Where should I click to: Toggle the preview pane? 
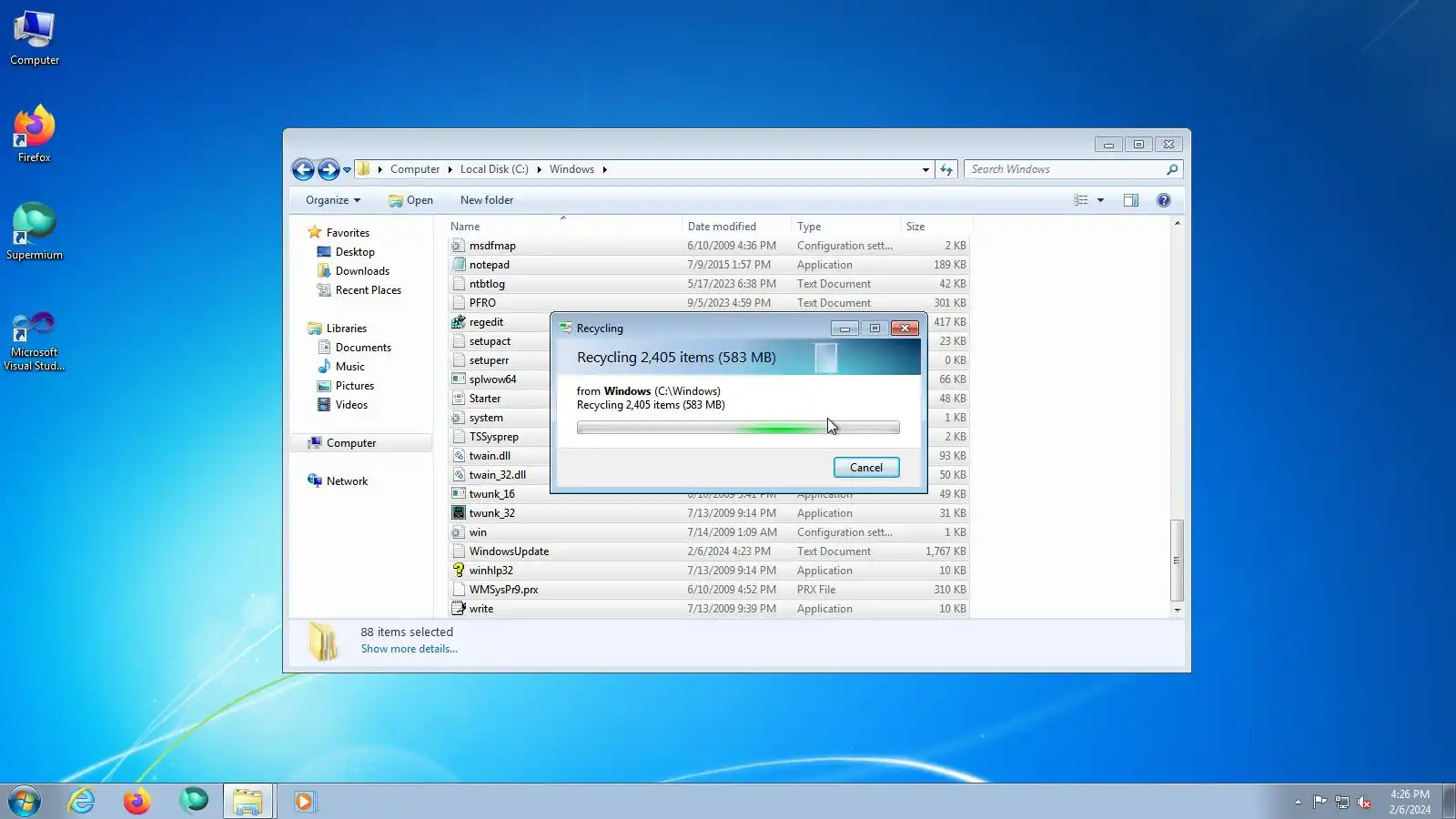tap(1131, 200)
